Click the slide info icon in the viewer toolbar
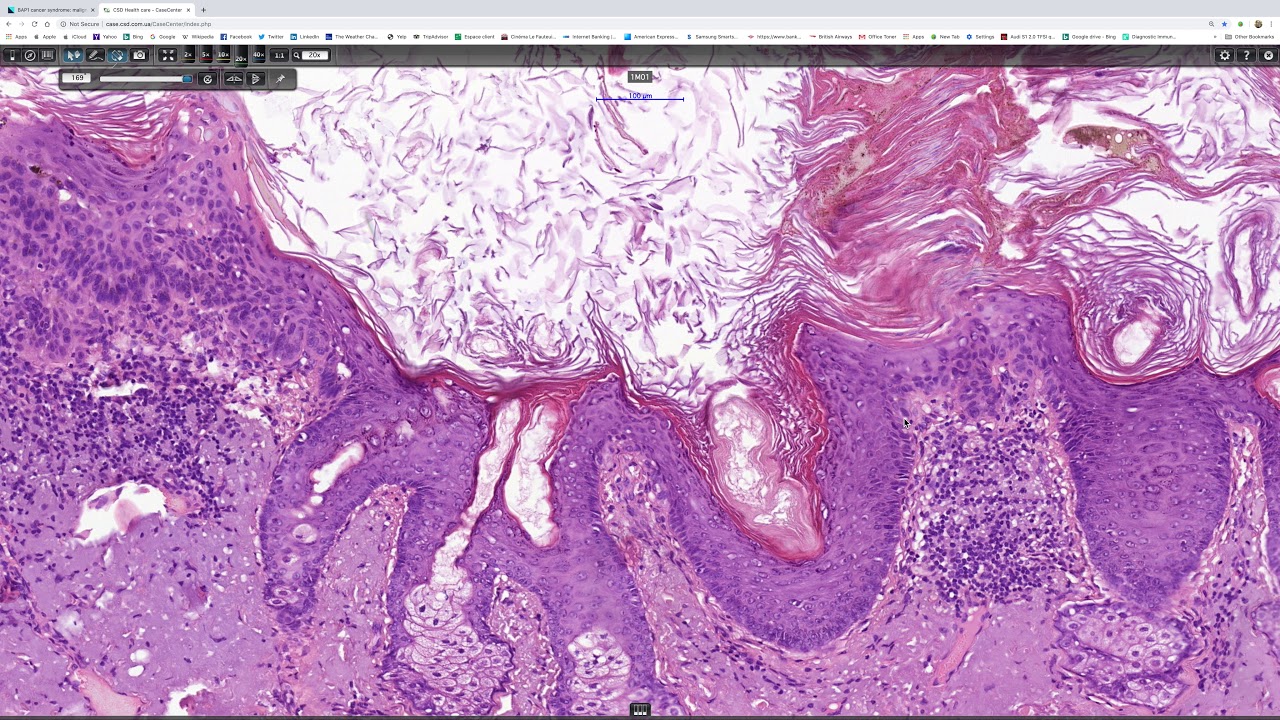 (x=12, y=55)
